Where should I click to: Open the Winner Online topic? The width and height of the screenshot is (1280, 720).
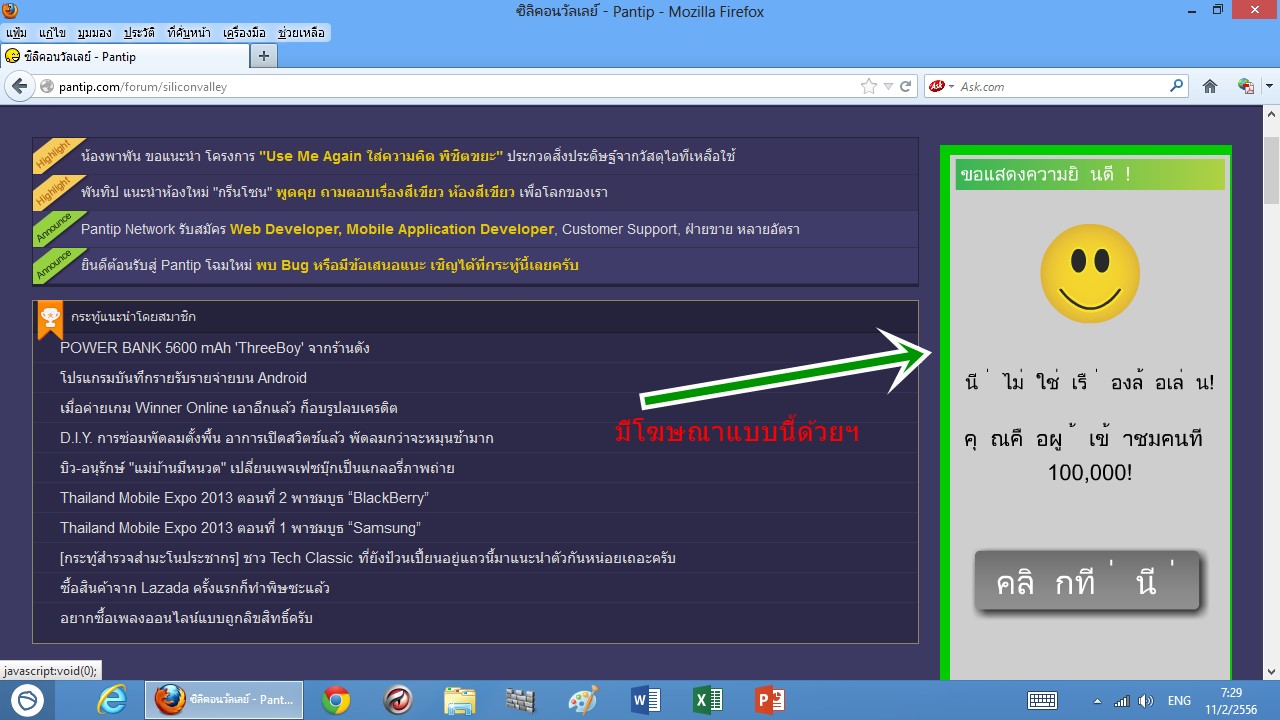point(229,408)
